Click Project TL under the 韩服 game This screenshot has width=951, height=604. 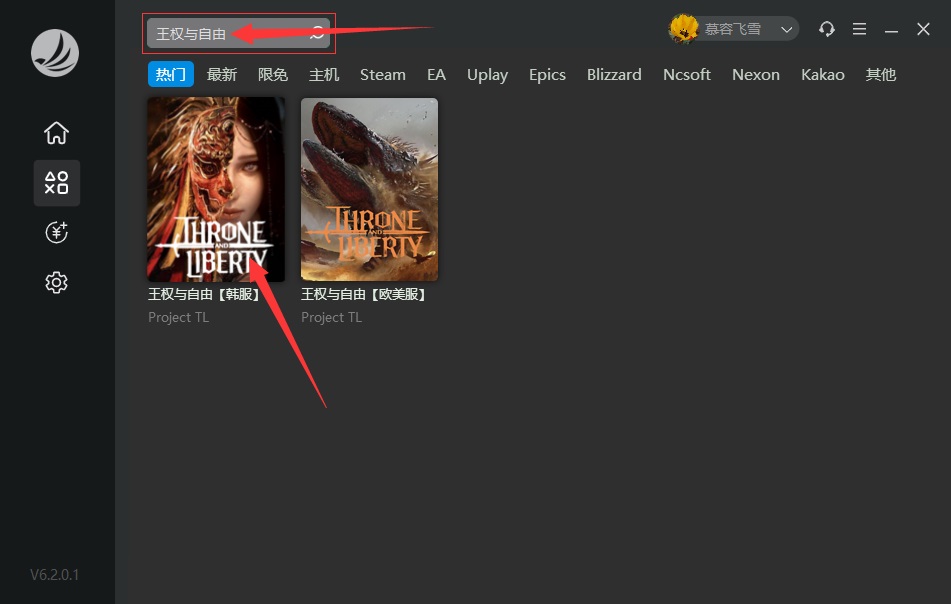[x=178, y=317]
